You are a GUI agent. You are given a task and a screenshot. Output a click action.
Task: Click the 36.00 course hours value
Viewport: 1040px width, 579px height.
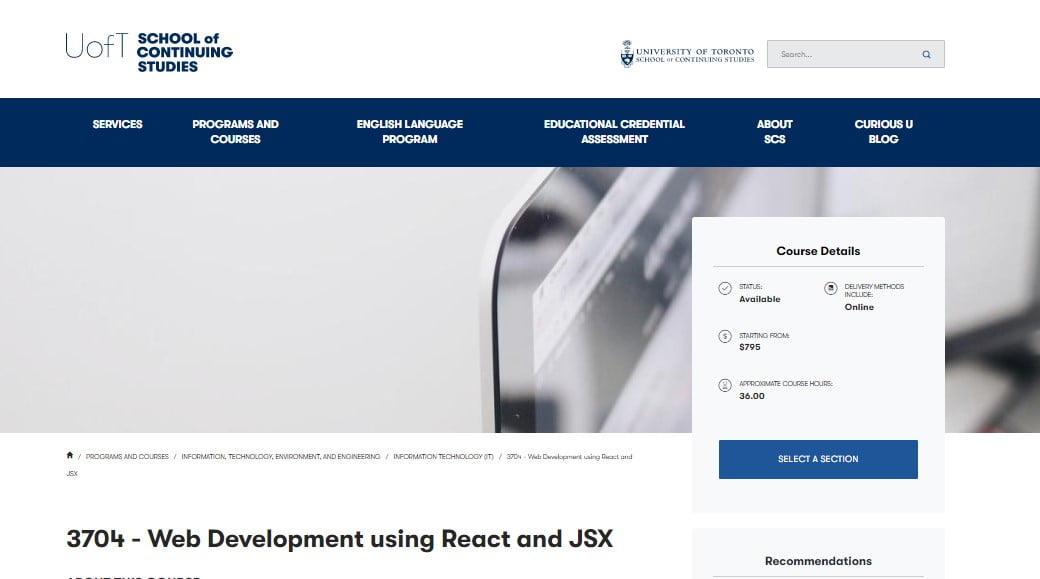pos(751,396)
